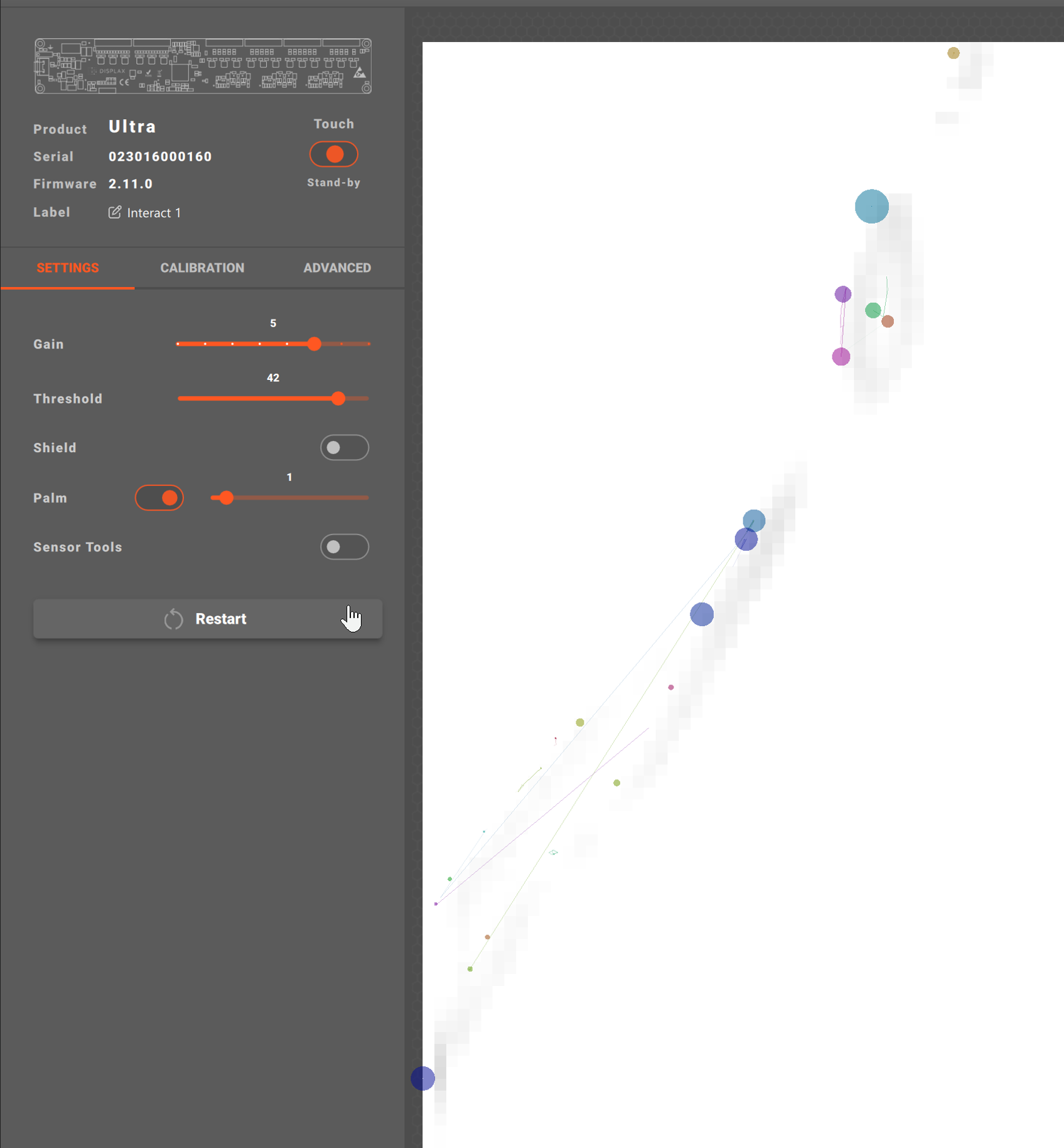Open the Advanced tab
Image resolution: width=1064 pixels, height=1148 pixels.
click(x=337, y=268)
